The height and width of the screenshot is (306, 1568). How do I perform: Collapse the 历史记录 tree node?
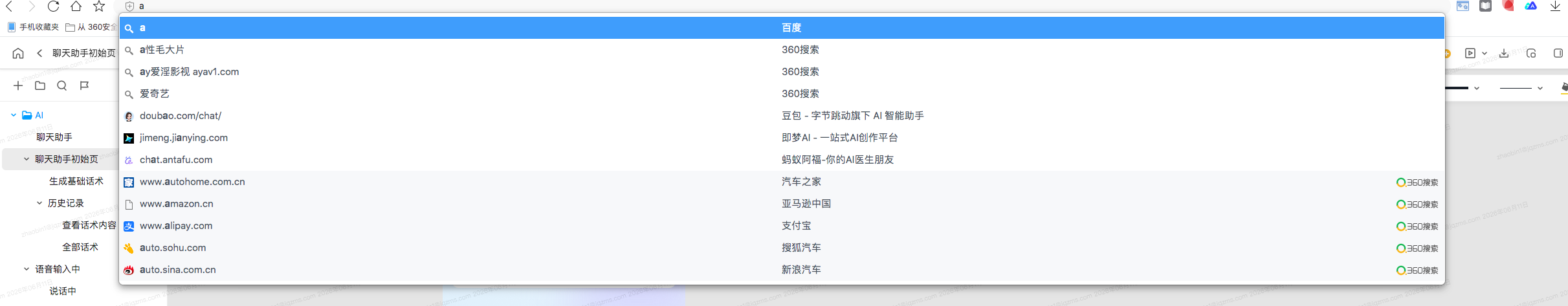(x=39, y=203)
